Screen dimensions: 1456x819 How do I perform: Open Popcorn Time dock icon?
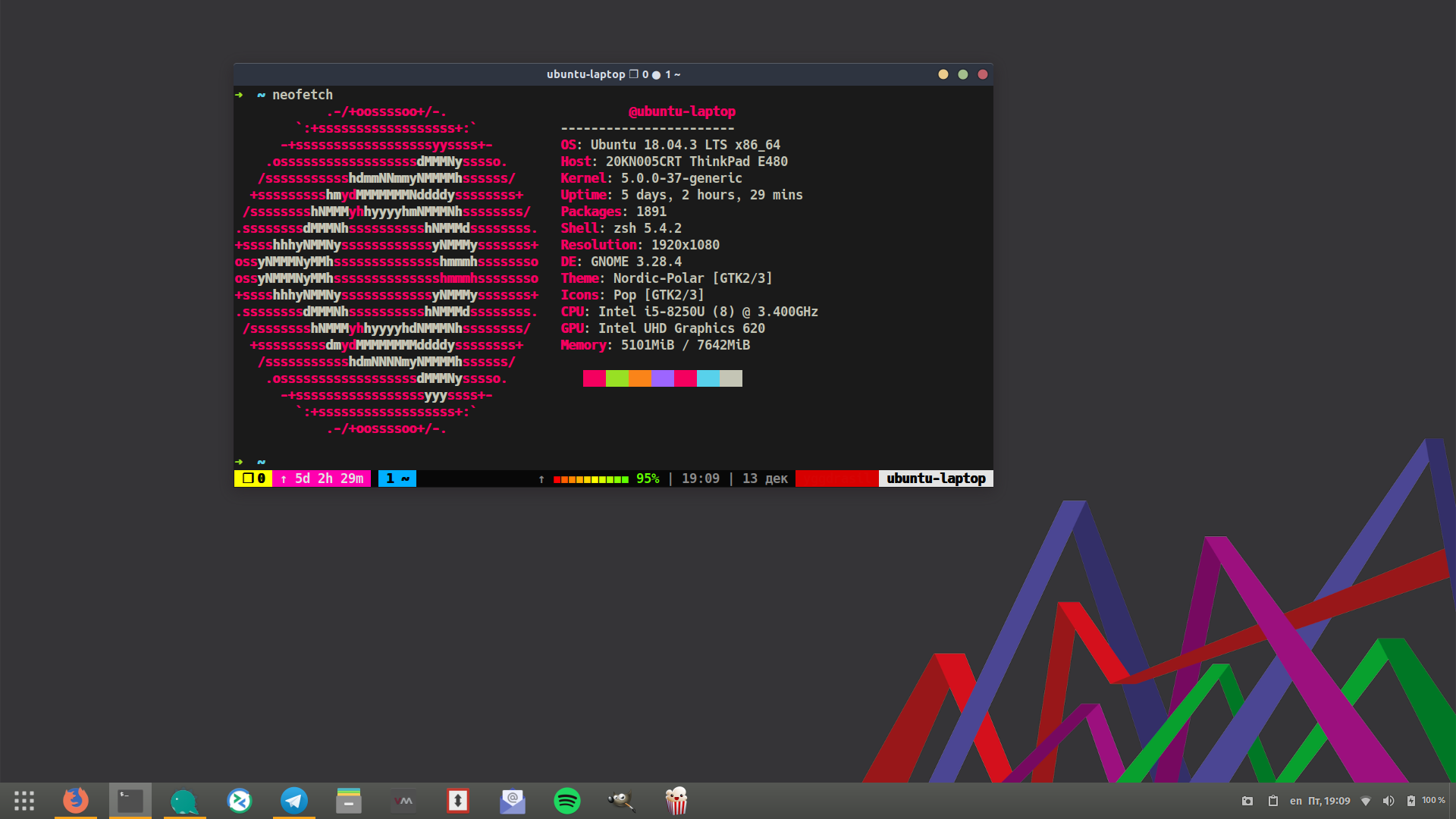pyautogui.click(x=676, y=801)
